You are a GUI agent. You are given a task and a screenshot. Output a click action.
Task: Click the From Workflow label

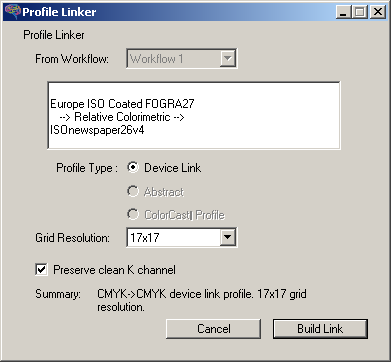72,59
